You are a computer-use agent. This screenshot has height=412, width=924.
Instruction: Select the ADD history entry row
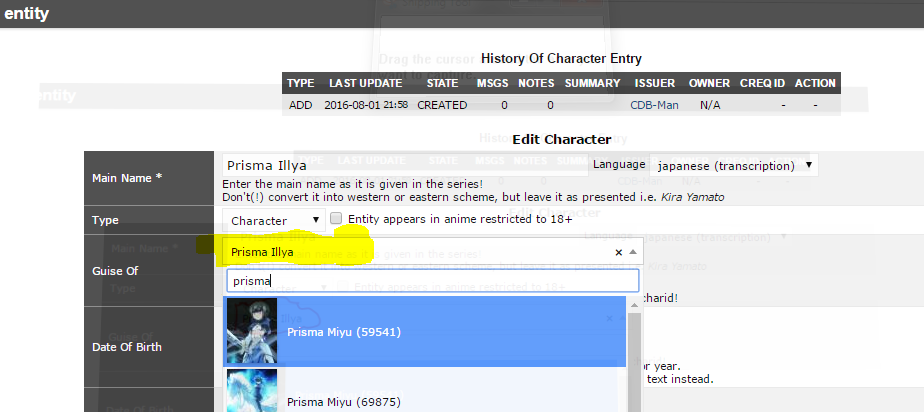300,105
